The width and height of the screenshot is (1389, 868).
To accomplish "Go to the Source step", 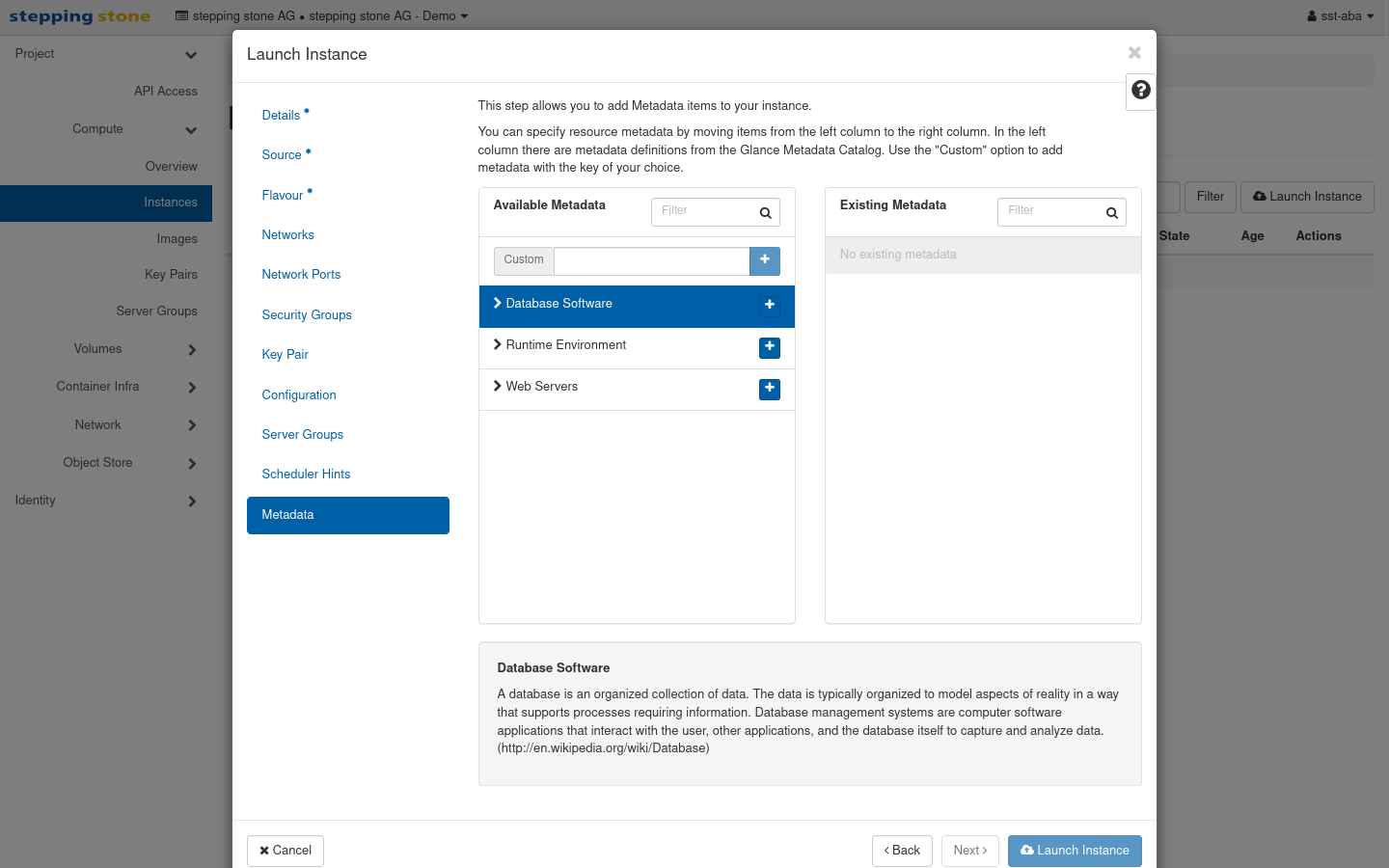I will (x=286, y=154).
